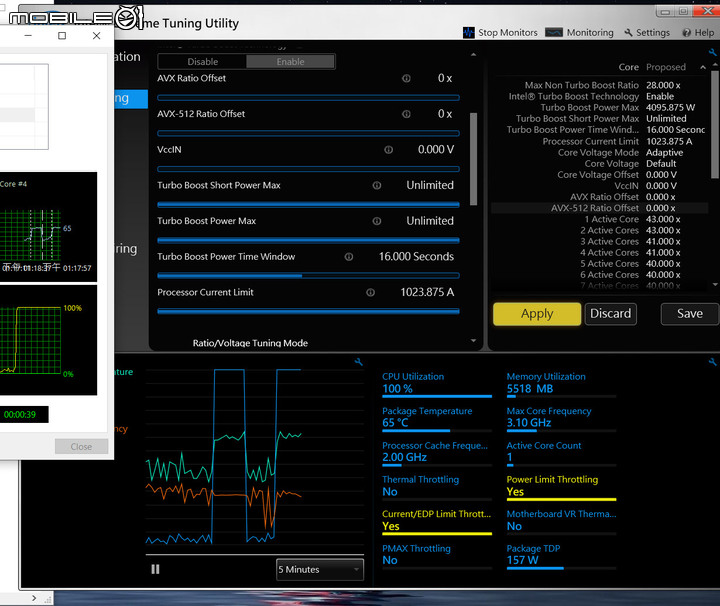The height and width of the screenshot is (606, 720).
Task: Click the Power Limit Throttling indicator
Action: tap(561, 487)
